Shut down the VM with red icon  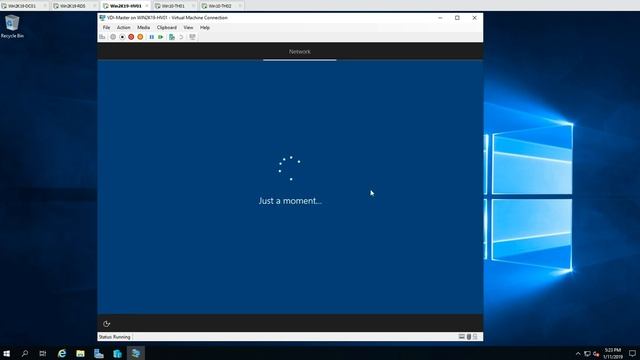(x=131, y=37)
